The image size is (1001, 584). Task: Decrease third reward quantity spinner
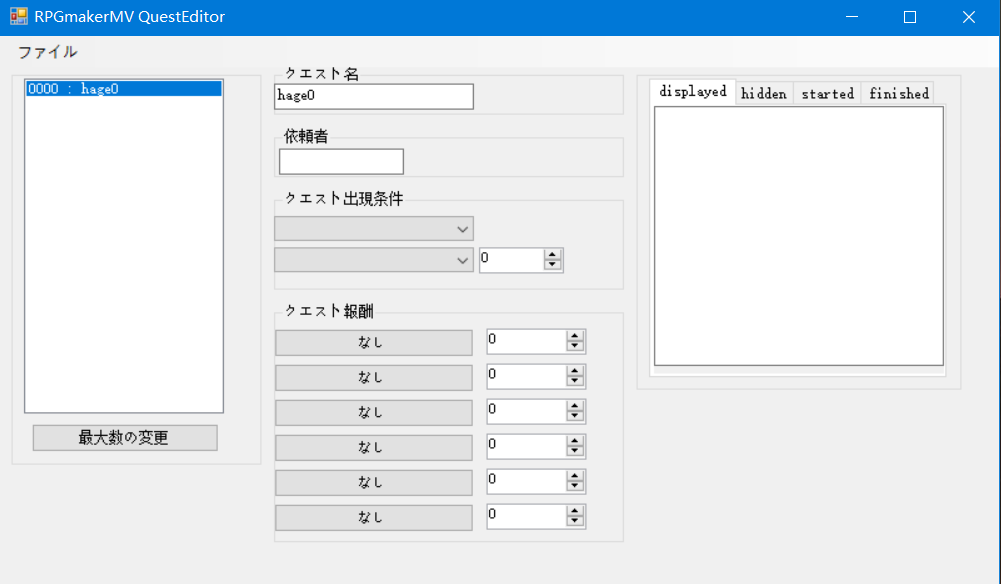[x=575, y=417]
